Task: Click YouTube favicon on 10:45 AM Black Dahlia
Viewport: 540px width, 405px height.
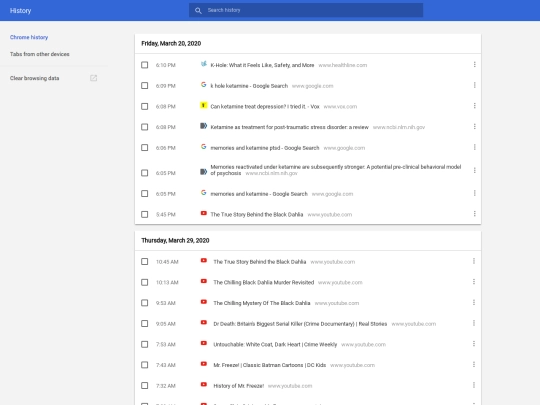Action: (x=204, y=261)
